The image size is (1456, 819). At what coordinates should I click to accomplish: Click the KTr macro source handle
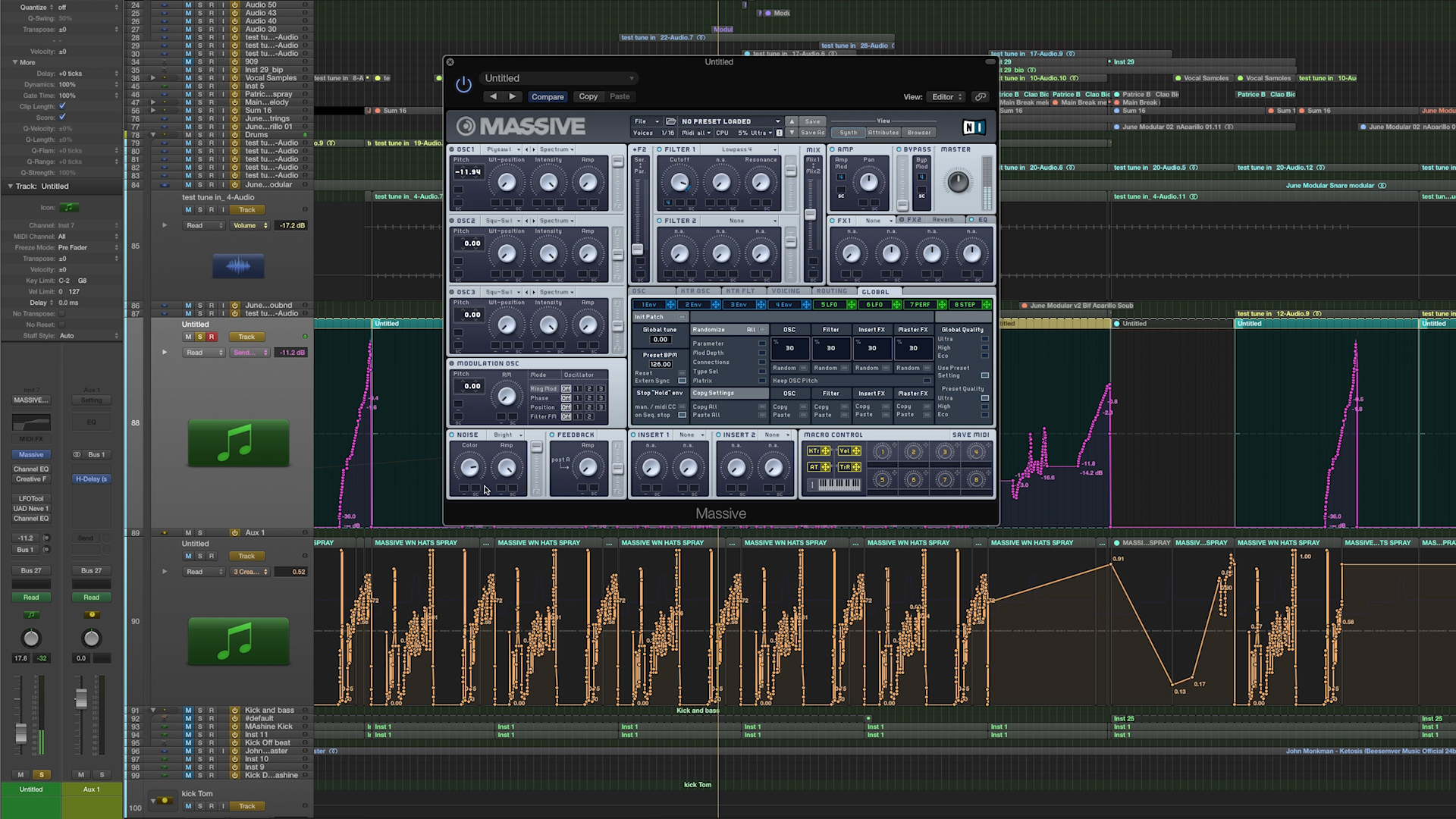point(825,450)
